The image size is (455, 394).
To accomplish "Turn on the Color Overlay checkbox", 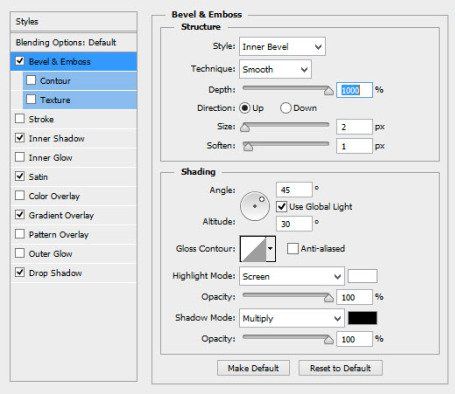I will (x=20, y=195).
